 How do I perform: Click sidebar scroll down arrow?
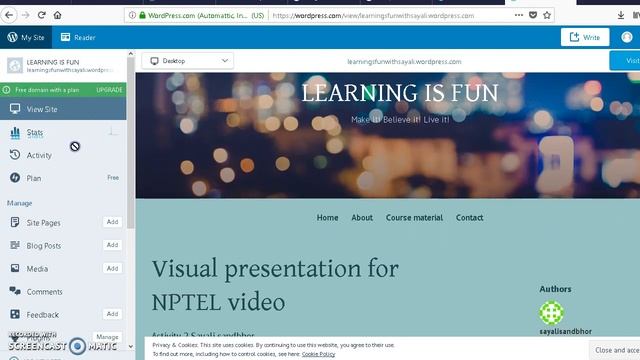[131, 347]
